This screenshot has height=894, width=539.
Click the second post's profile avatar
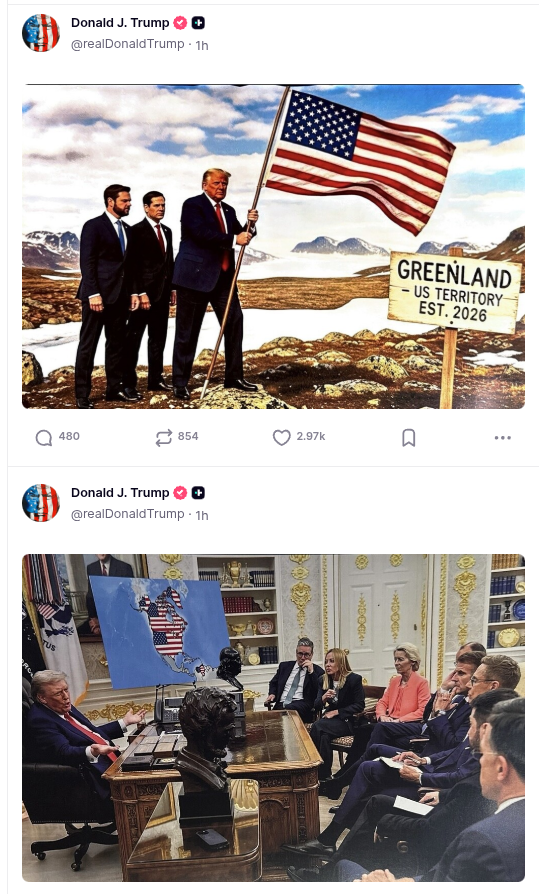(40, 502)
